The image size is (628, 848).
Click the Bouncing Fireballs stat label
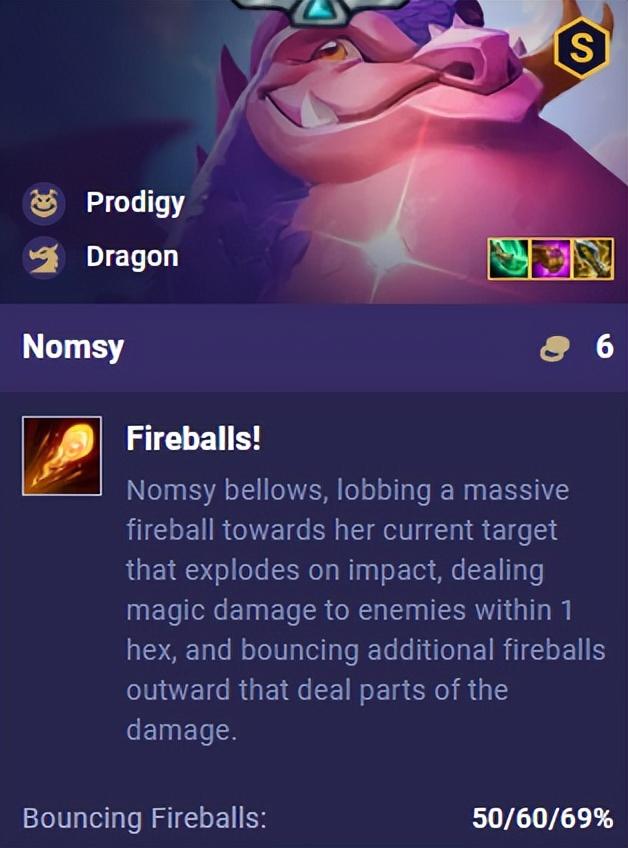(145, 818)
